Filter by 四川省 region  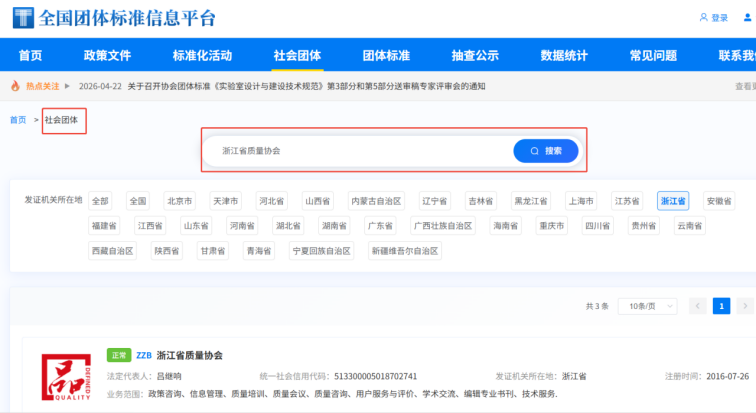(597, 226)
